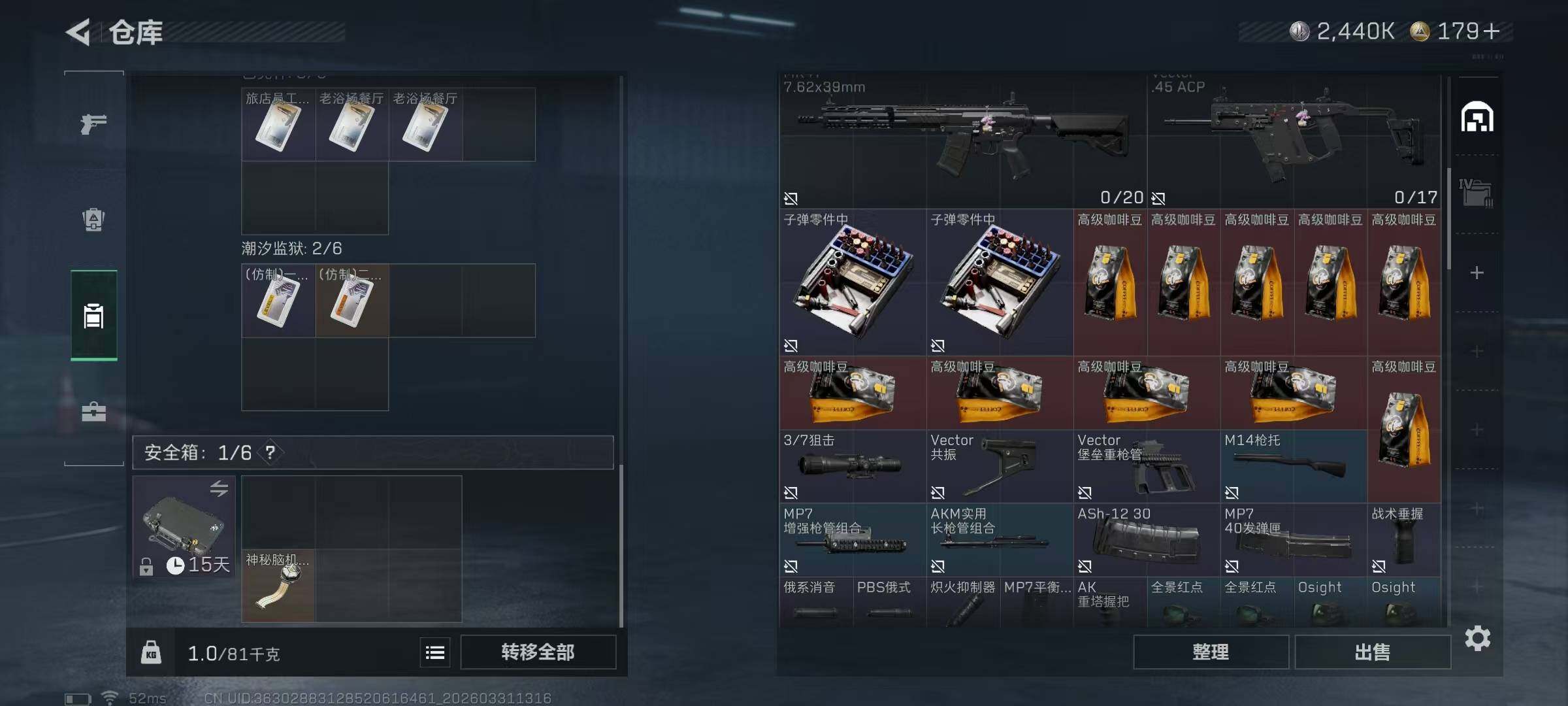Toggle list view icon beside 转移全部
Screen dimensions: 1568x706
click(435, 652)
